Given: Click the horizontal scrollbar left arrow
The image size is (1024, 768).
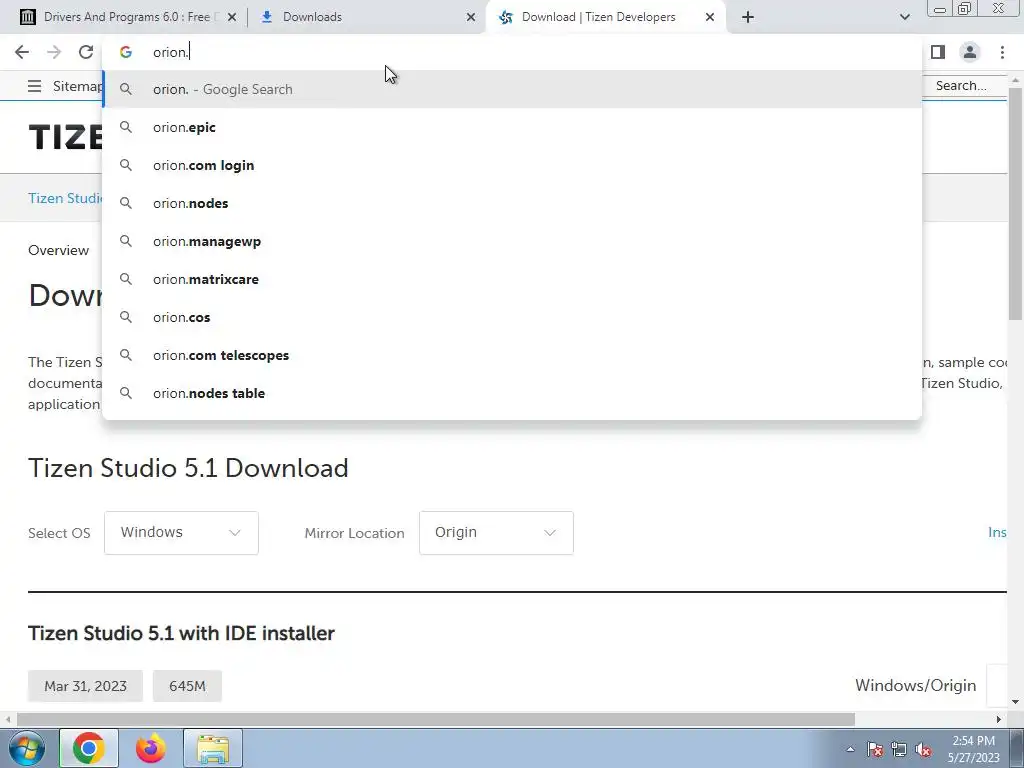Looking at the screenshot, I should [8, 719].
